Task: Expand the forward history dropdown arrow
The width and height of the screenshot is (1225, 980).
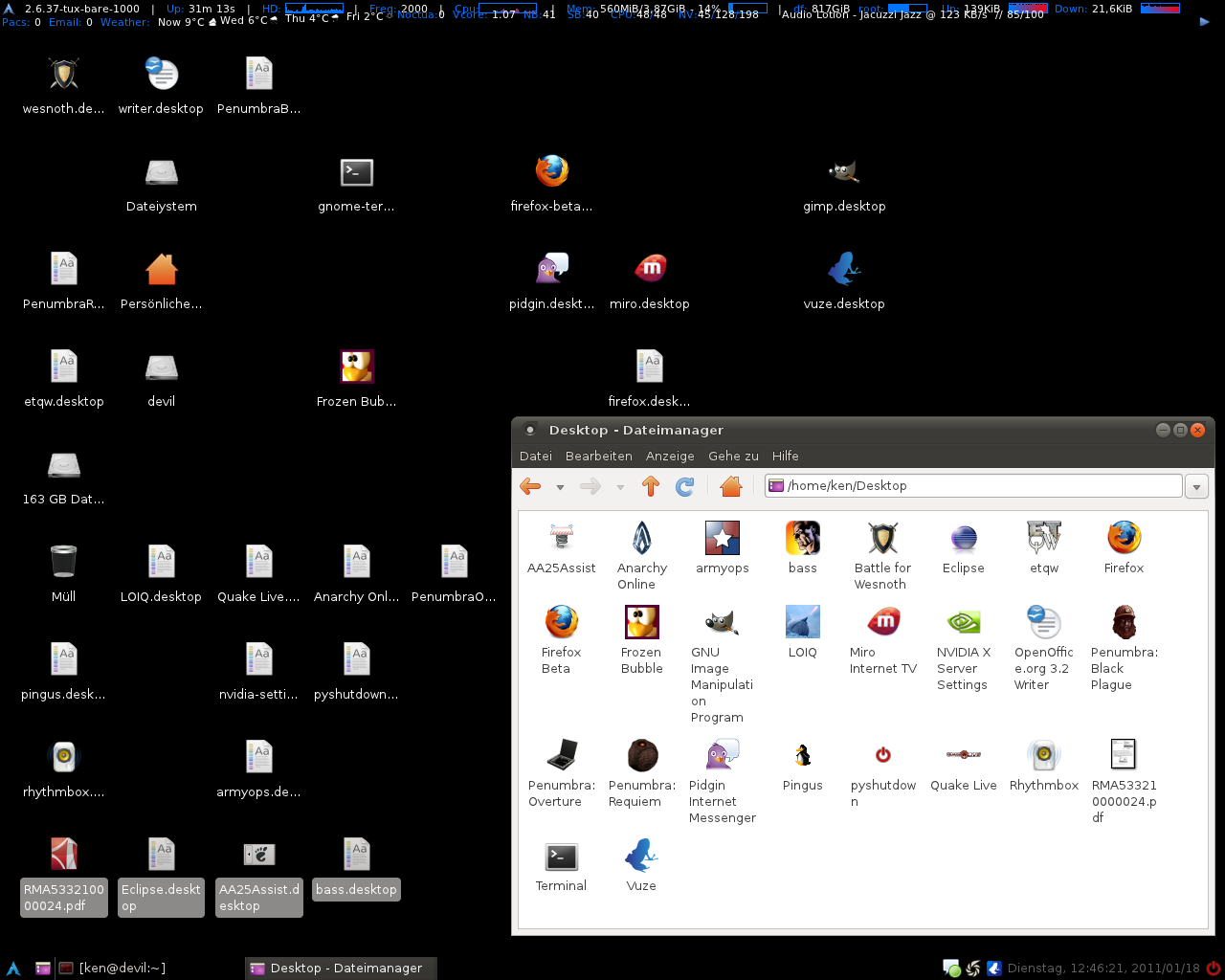Action: (620, 487)
